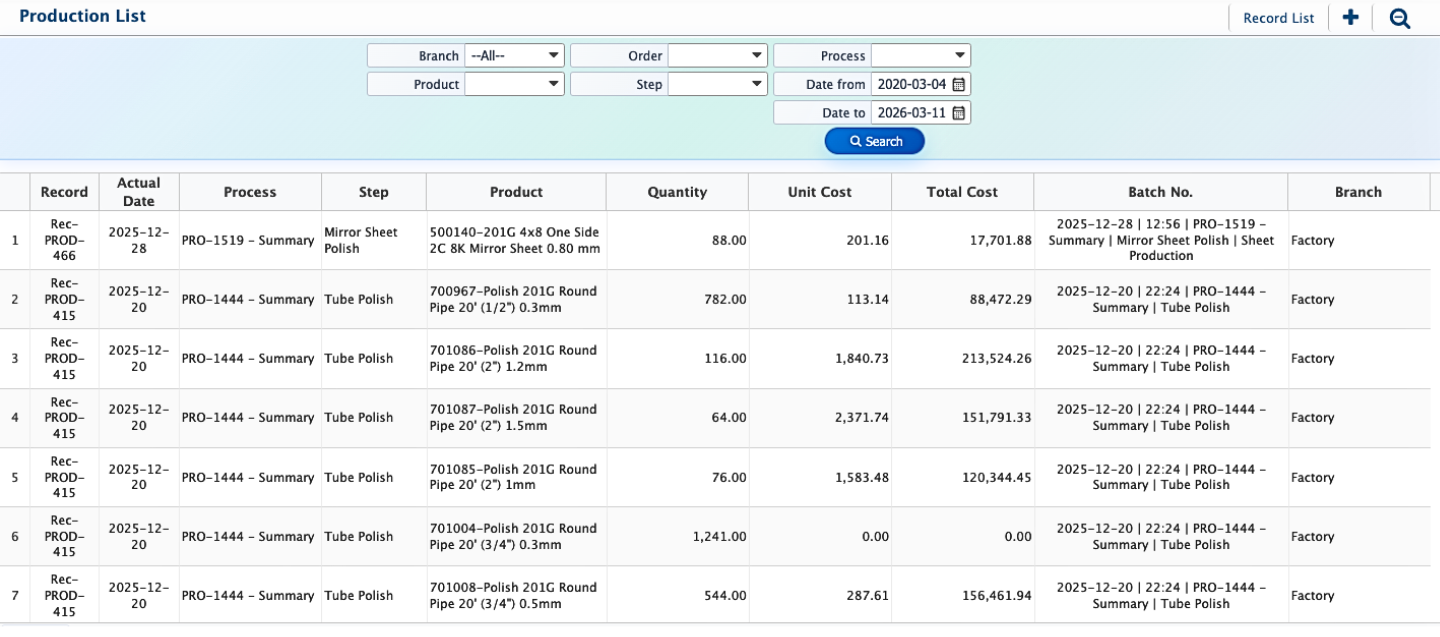The height and width of the screenshot is (637, 1440).
Task: Click the Date from input field
Action: tap(910, 84)
